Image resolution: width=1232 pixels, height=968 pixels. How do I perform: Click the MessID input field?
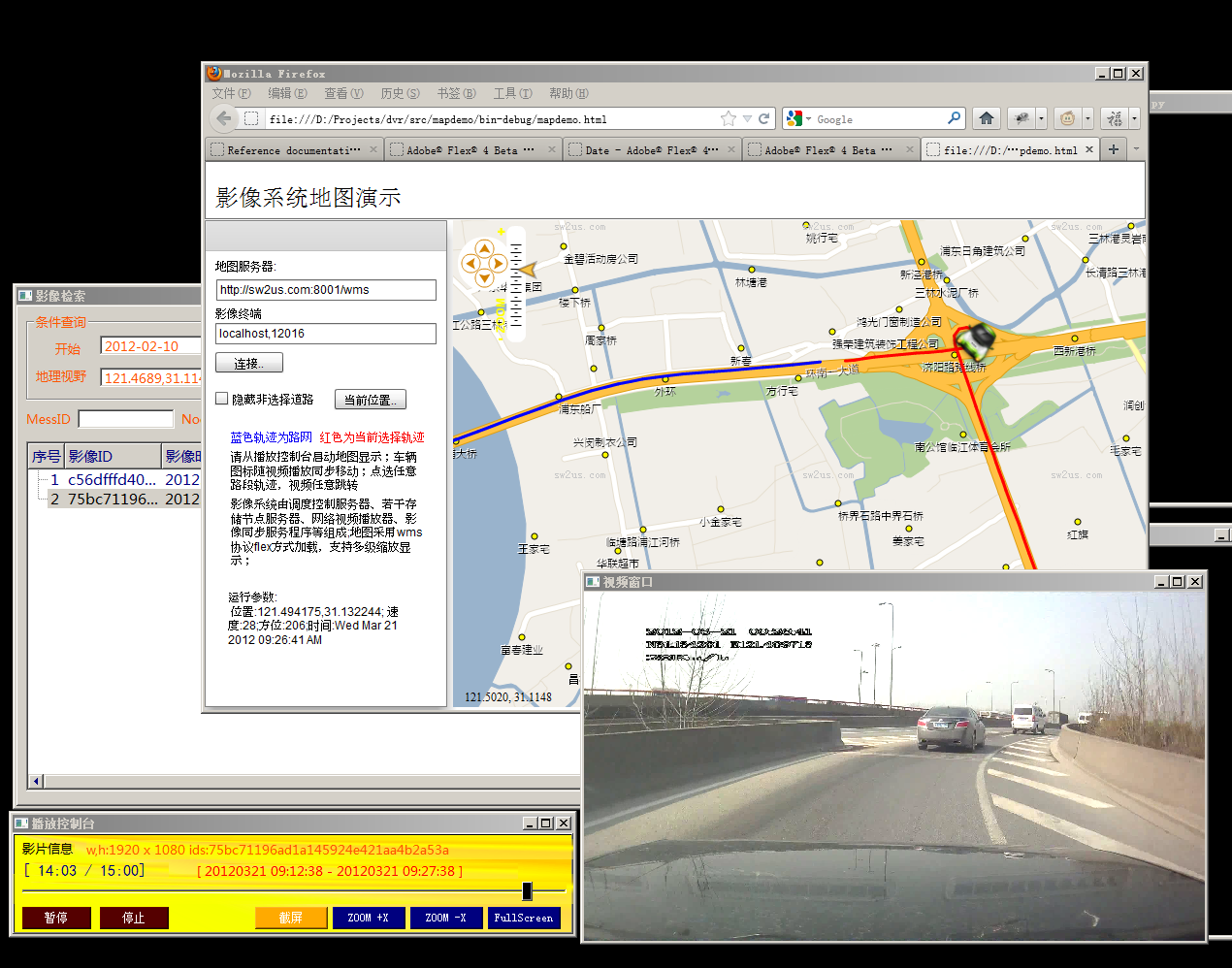[x=126, y=419]
